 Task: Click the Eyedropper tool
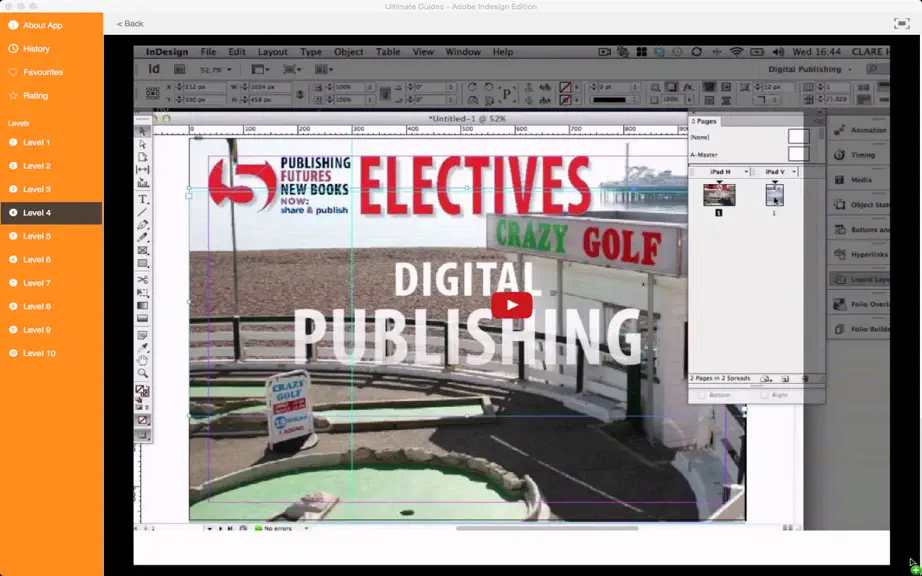(x=143, y=348)
